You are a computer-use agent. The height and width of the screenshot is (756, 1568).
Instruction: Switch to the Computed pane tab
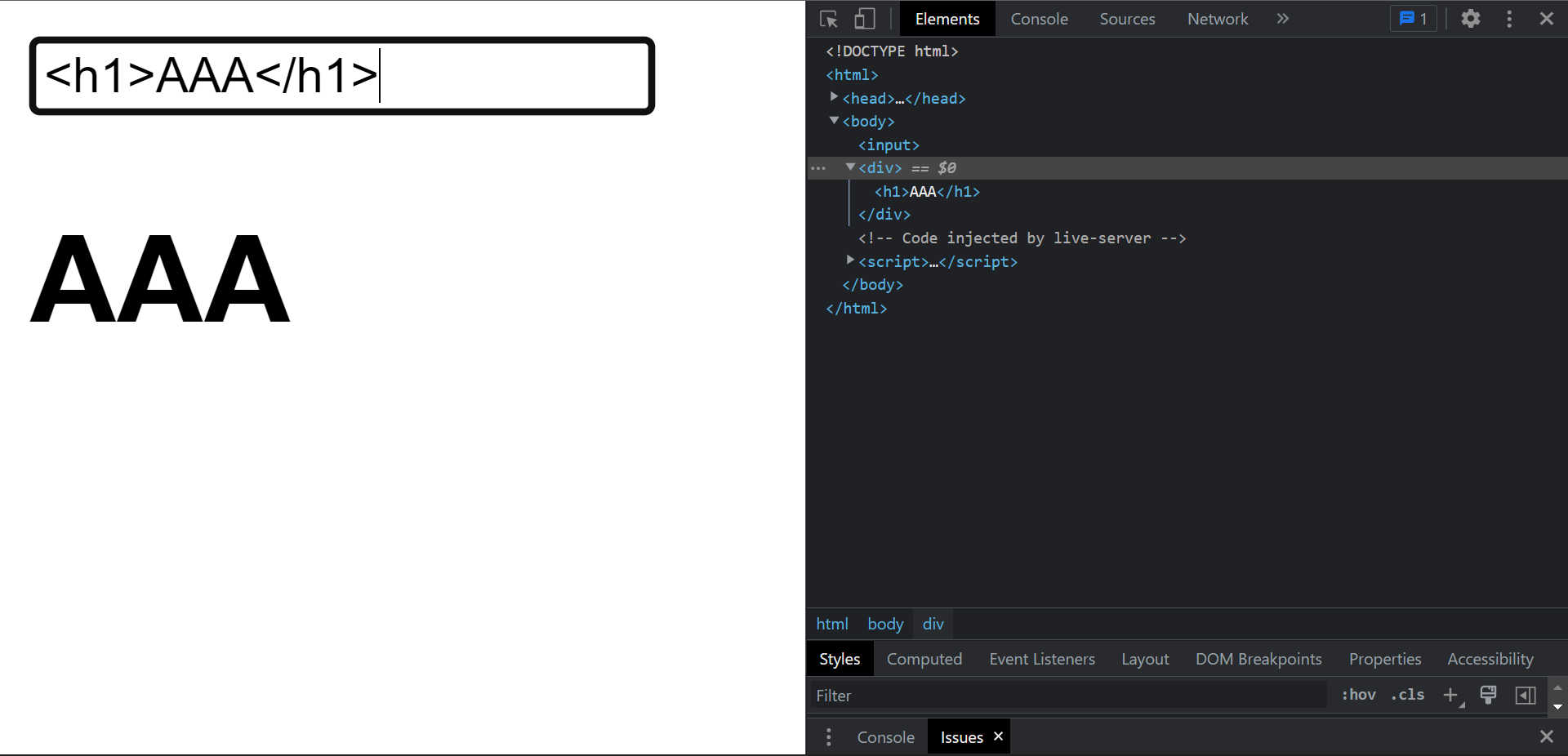coord(924,659)
